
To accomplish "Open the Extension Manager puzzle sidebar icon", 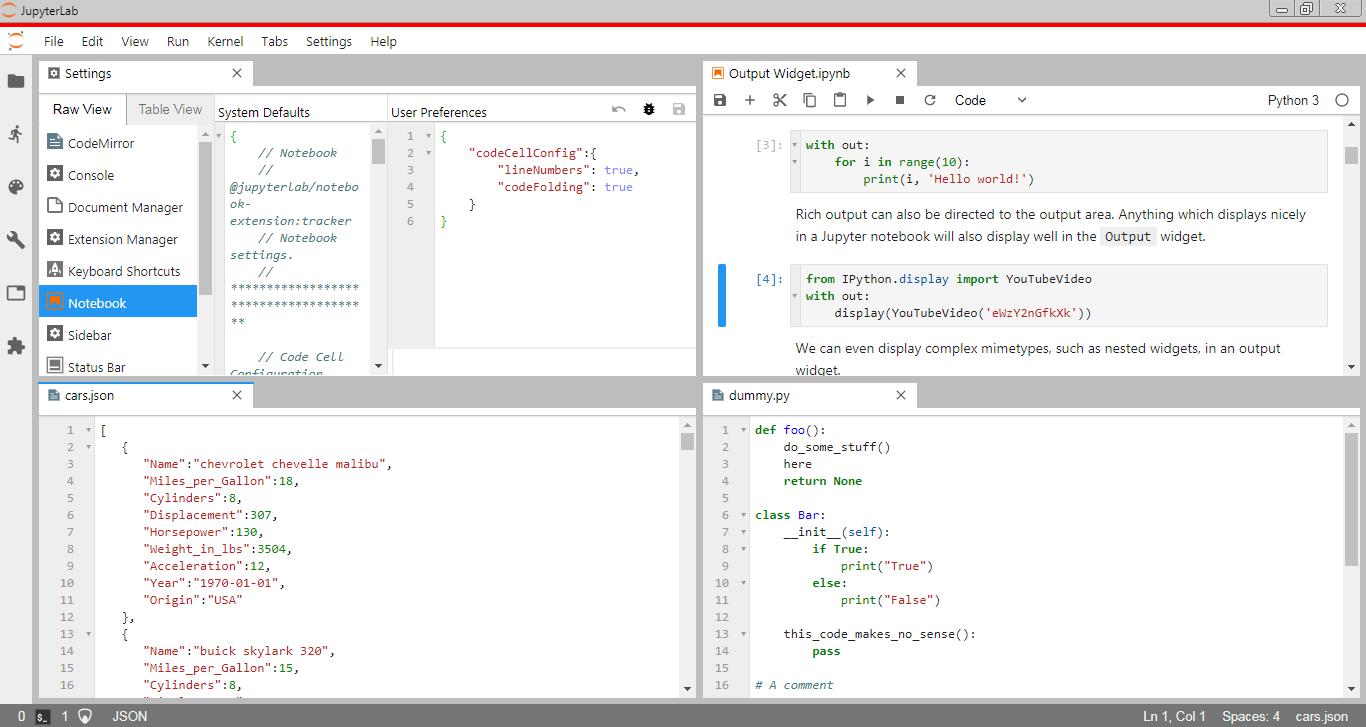I will pos(16,346).
